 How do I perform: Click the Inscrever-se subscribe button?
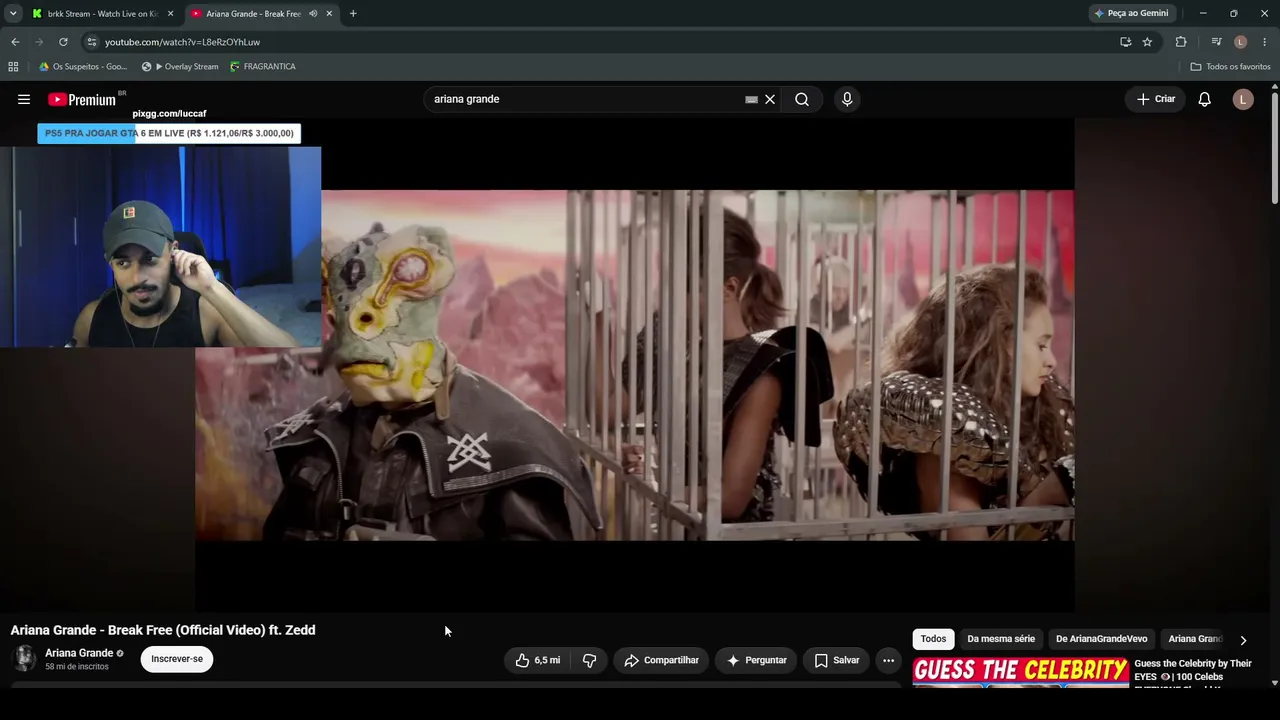(177, 659)
